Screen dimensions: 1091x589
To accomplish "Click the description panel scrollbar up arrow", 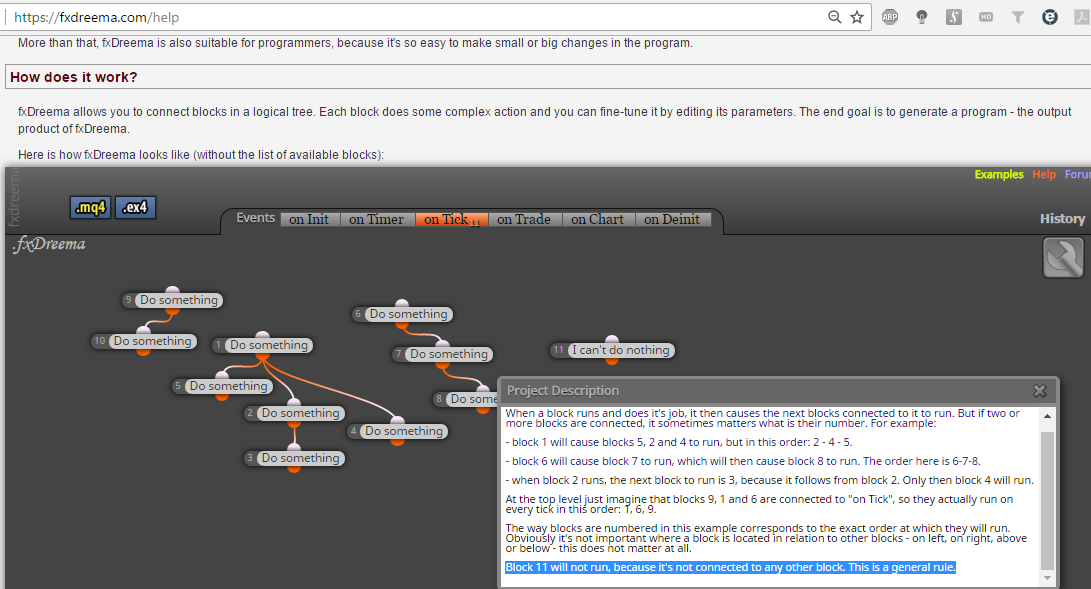I will [x=1047, y=416].
